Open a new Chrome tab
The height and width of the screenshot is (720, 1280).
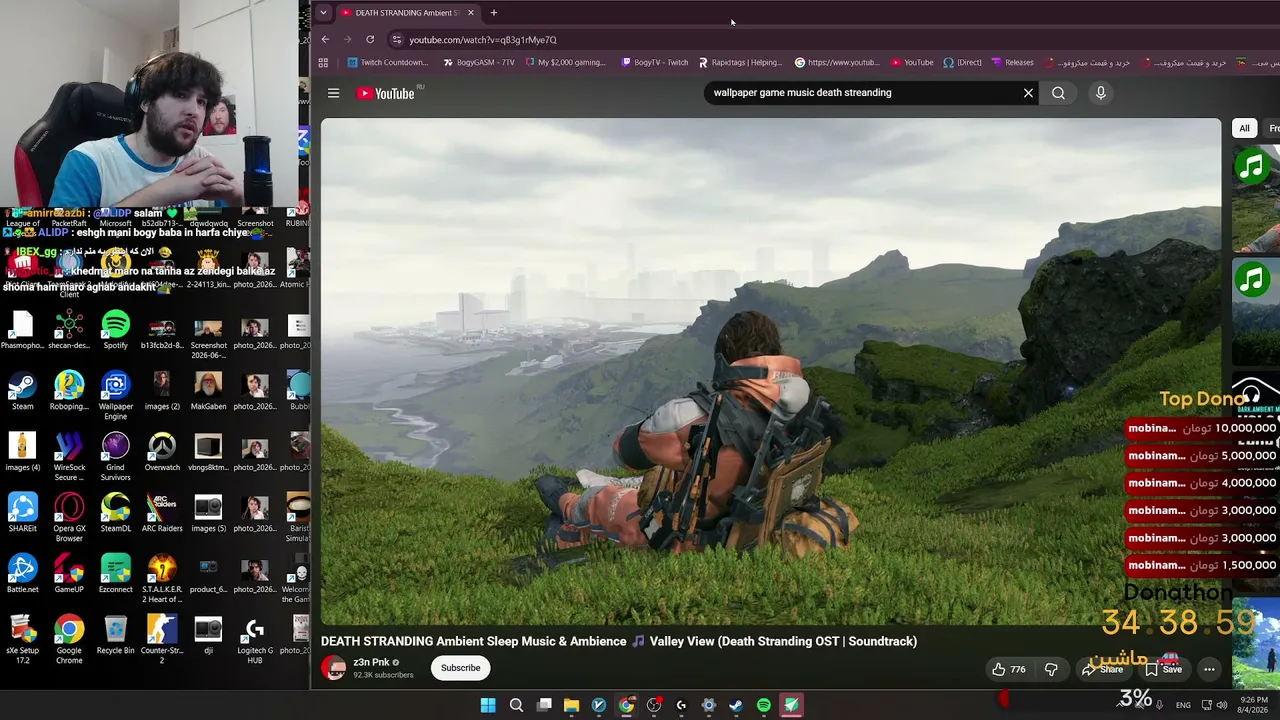tap(494, 12)
